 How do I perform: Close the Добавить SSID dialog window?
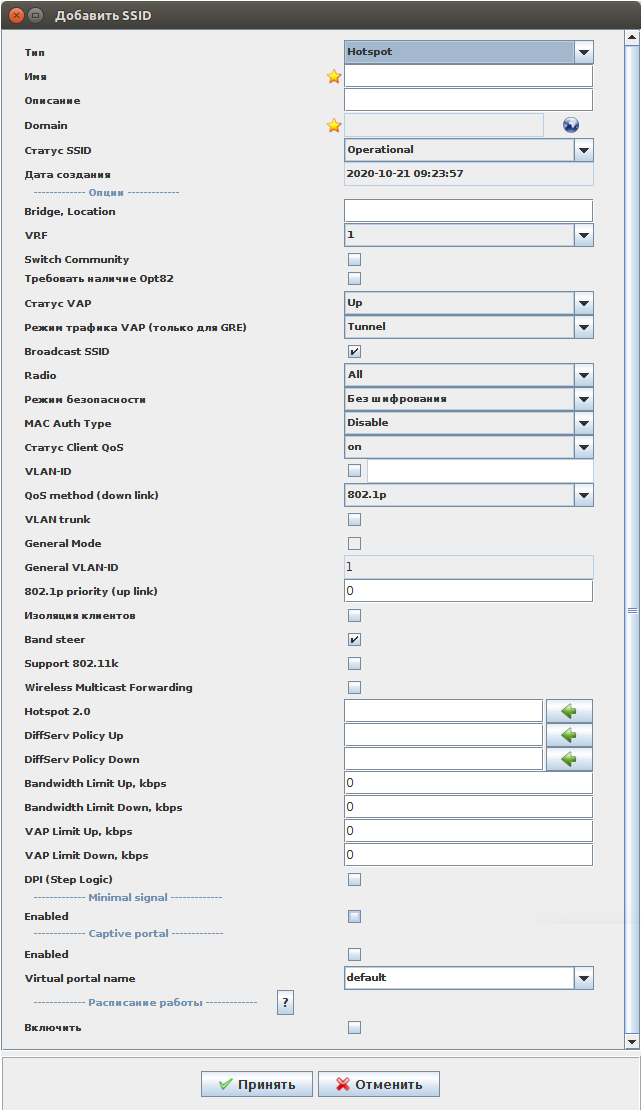click(16, 16)
